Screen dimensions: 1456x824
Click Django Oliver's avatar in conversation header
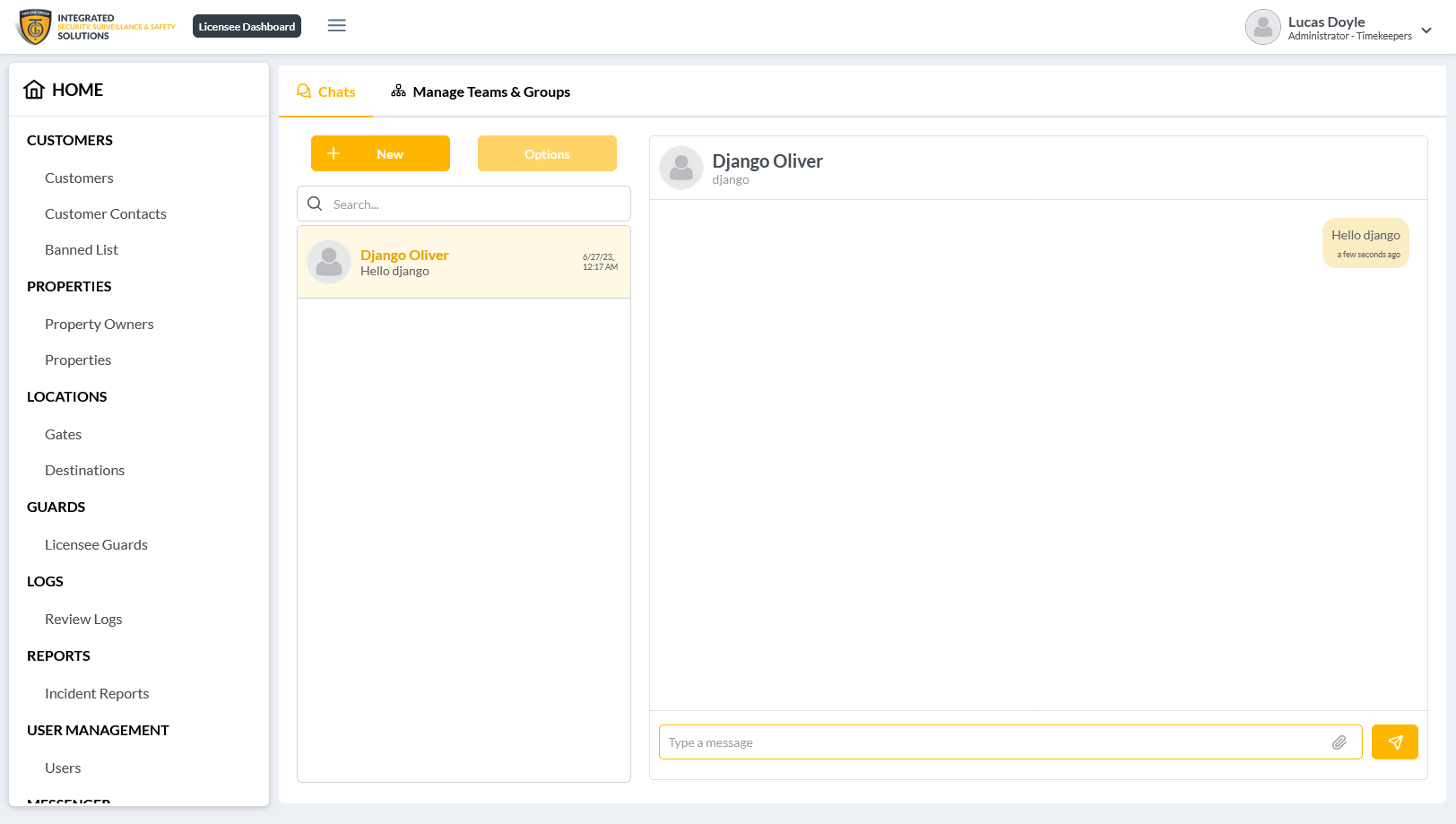pyautogui.click(x=681, y=168)
